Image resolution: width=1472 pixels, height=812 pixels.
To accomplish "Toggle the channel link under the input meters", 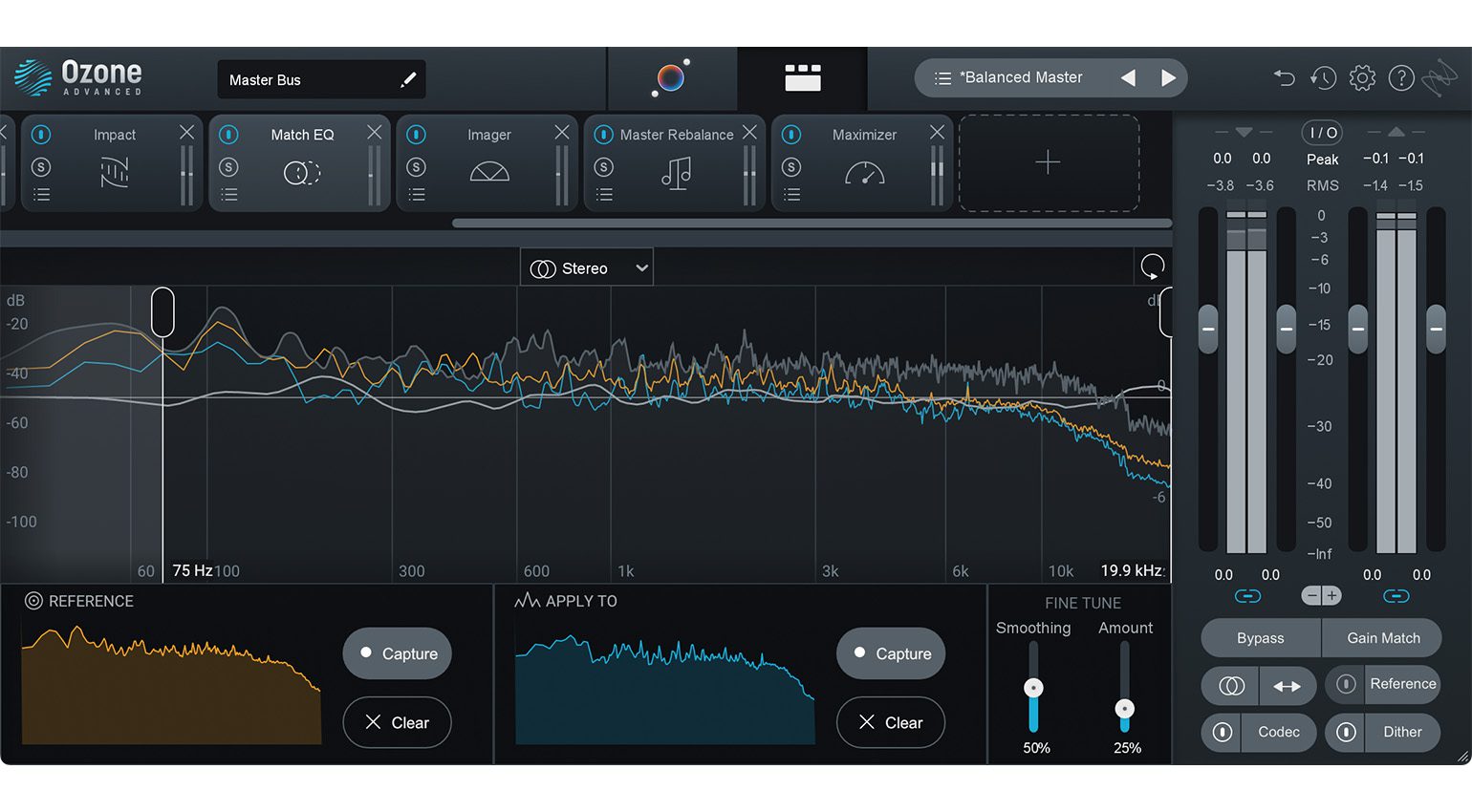I will tap(1247, 595).
